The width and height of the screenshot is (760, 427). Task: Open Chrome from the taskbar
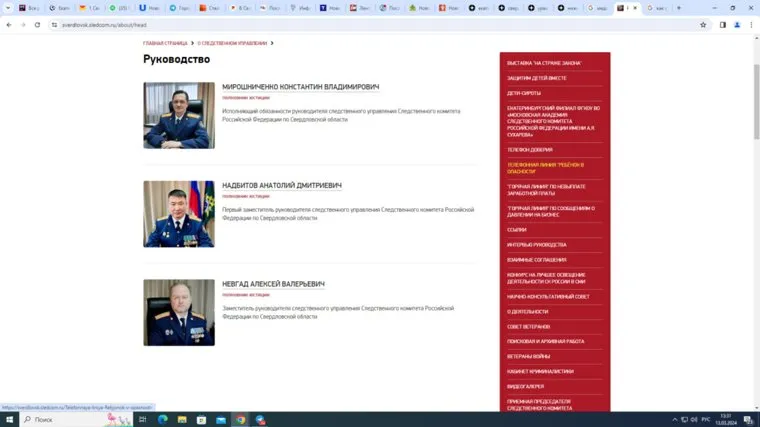pos(240,419)
